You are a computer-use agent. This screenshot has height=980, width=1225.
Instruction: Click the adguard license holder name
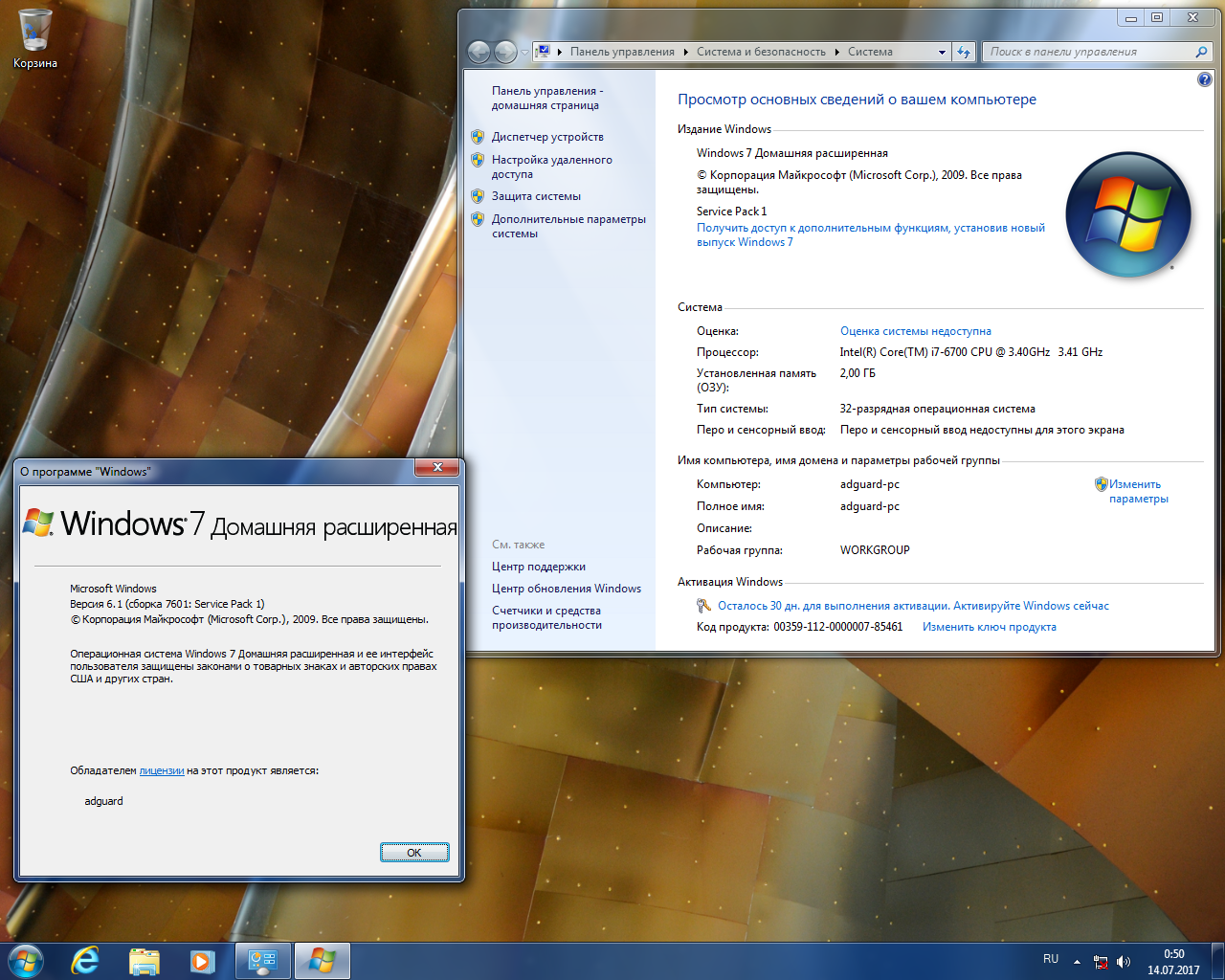coord(103,801)
